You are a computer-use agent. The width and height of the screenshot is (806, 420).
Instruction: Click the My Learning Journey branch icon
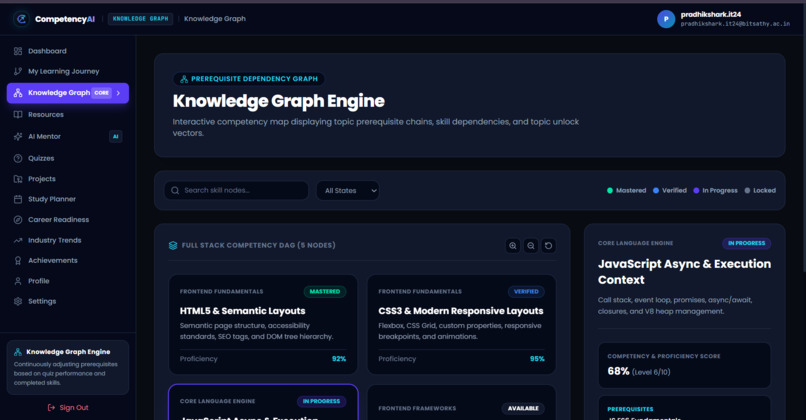18,71
